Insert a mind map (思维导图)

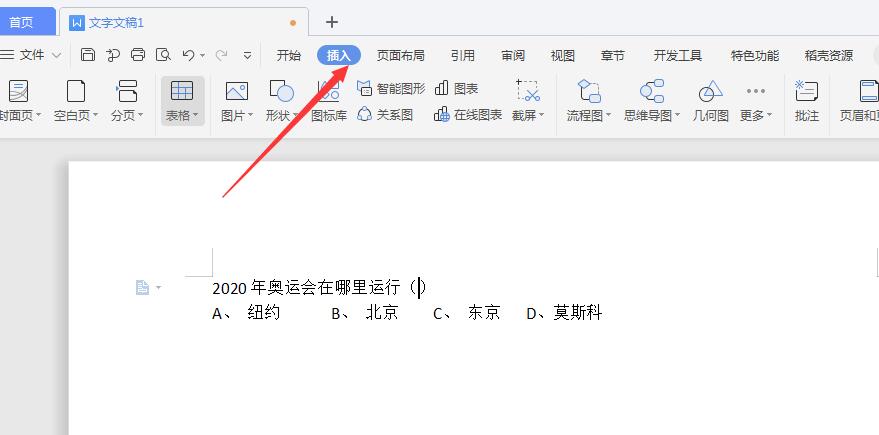(652, 100)
